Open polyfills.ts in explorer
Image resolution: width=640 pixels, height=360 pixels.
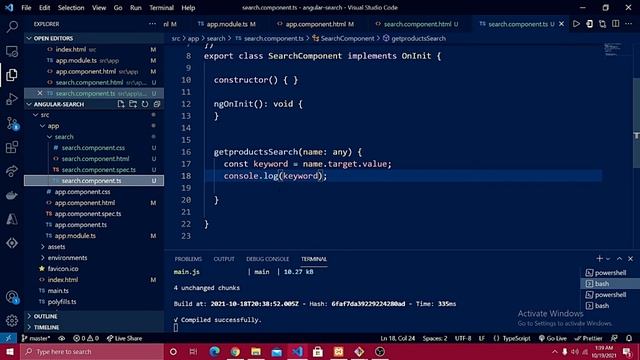tap(93, 302)
